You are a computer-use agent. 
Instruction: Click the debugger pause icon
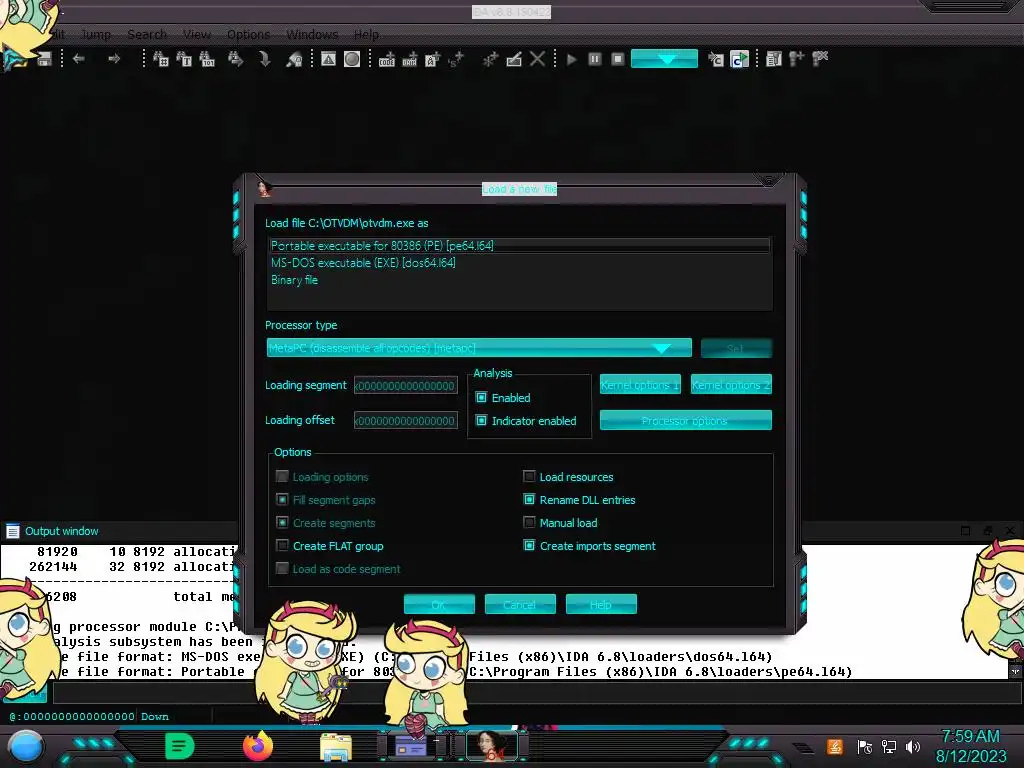(594, 59)
